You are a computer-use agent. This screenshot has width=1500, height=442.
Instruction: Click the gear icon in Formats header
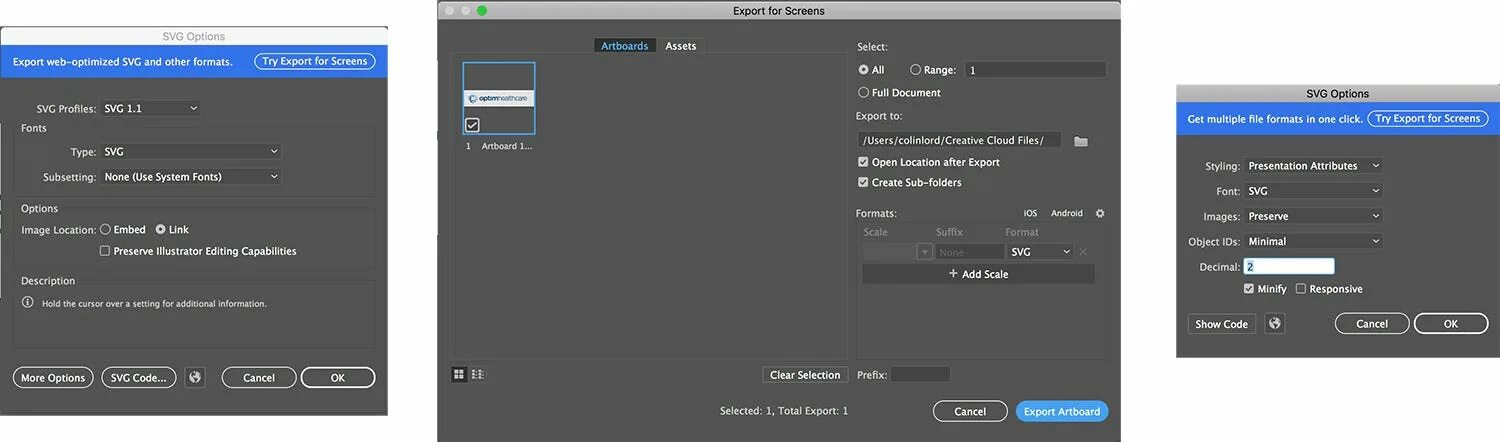1100,213
